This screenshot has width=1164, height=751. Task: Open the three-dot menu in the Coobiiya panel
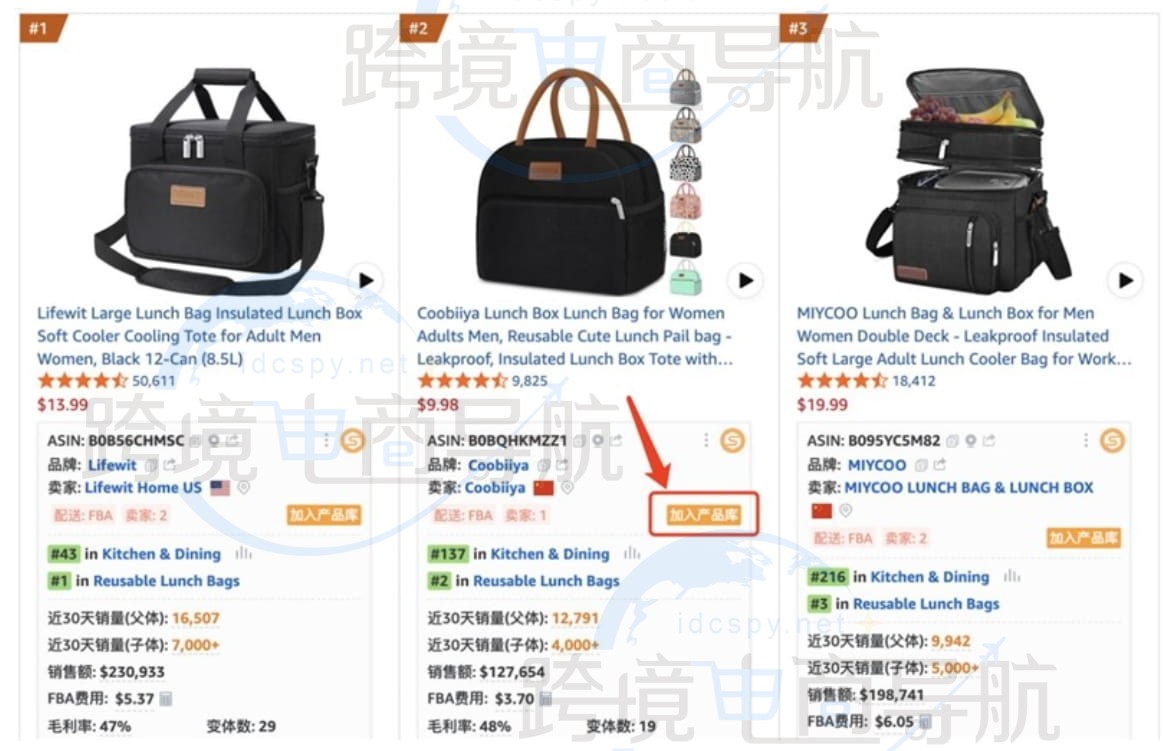[x=706, y=441]
